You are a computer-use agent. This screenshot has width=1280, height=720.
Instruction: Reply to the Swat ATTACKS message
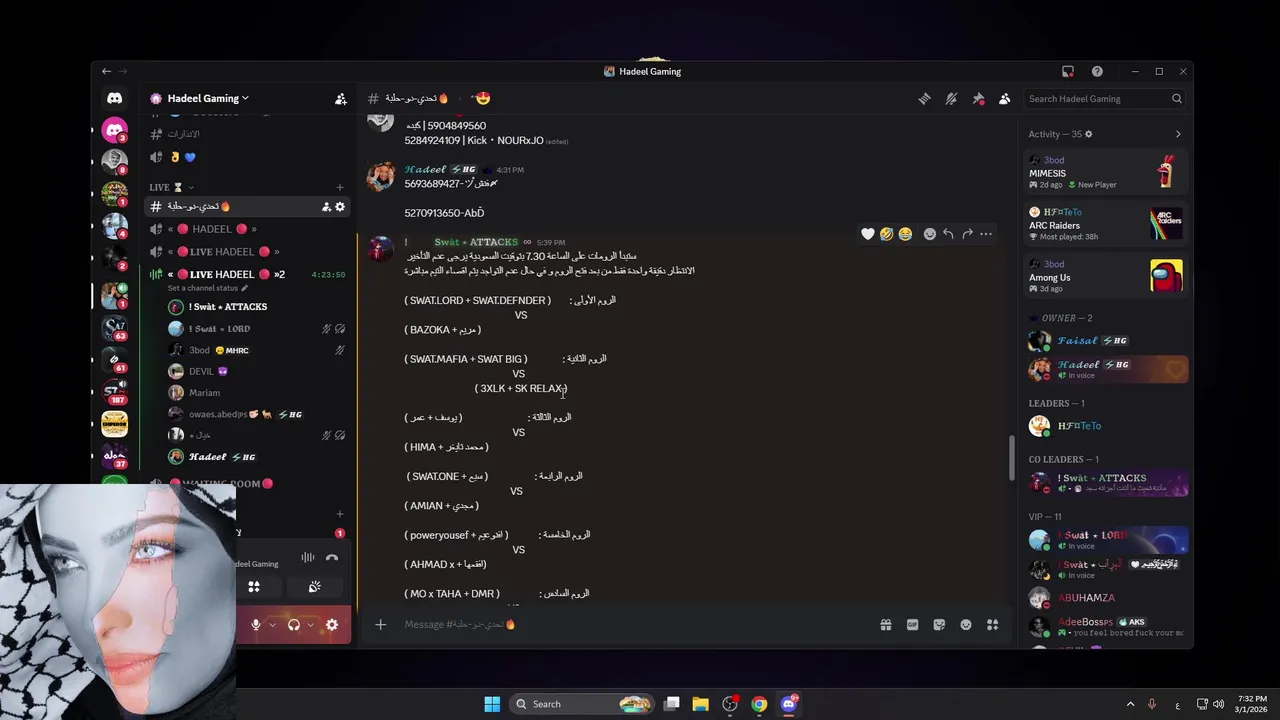(x=948, y=234)
